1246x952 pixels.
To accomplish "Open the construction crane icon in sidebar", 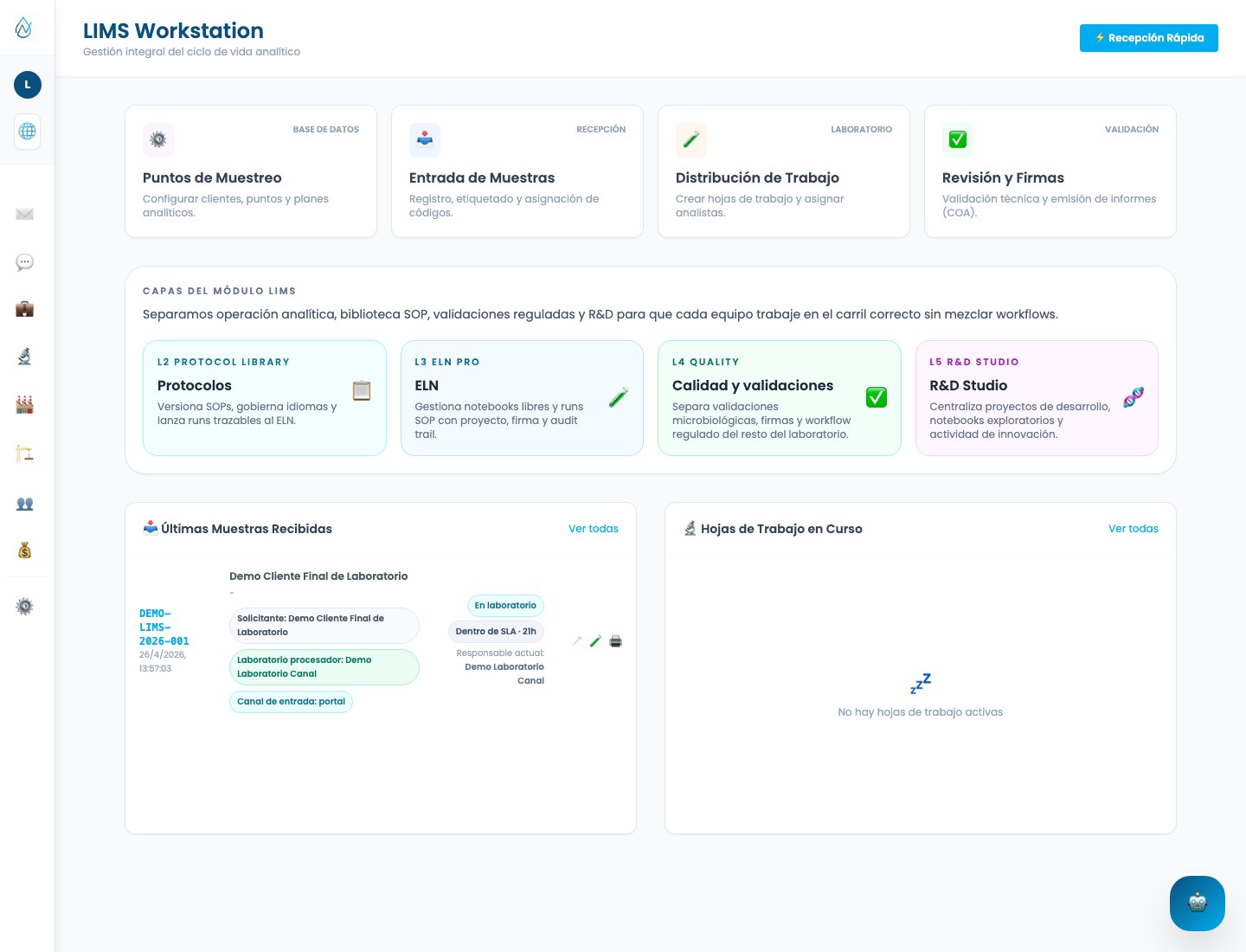I will (25, 453).
